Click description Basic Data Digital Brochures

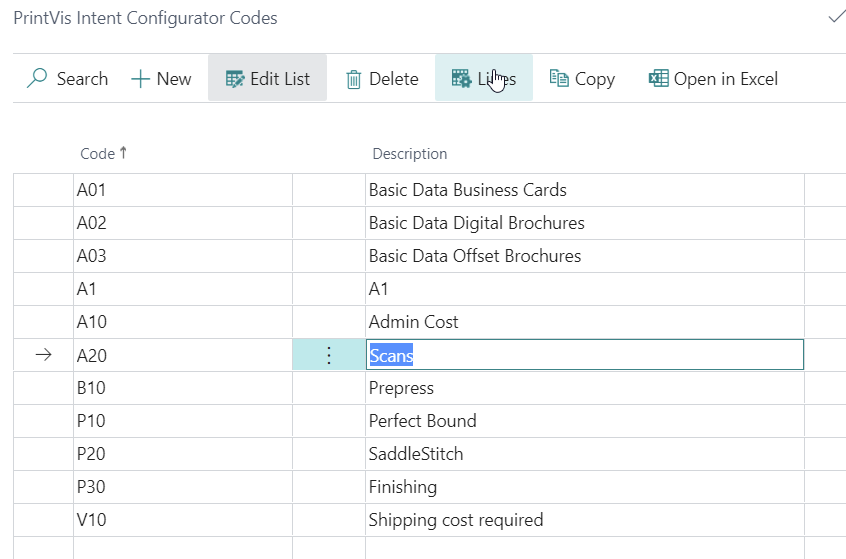click(476, 223)
